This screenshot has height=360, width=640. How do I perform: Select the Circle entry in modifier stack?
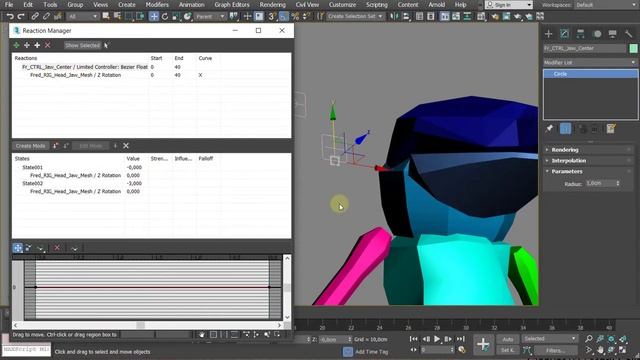click(591, 74)
